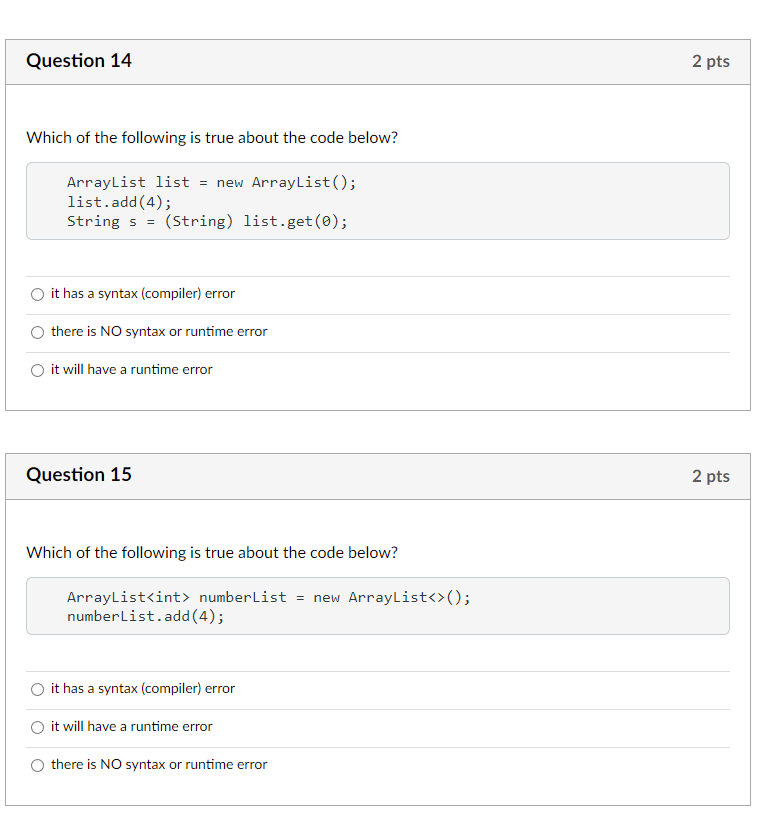Click the code block containing numberList.add(4)
The width and height of the screenshot is (762, 819).
(378, 606)
